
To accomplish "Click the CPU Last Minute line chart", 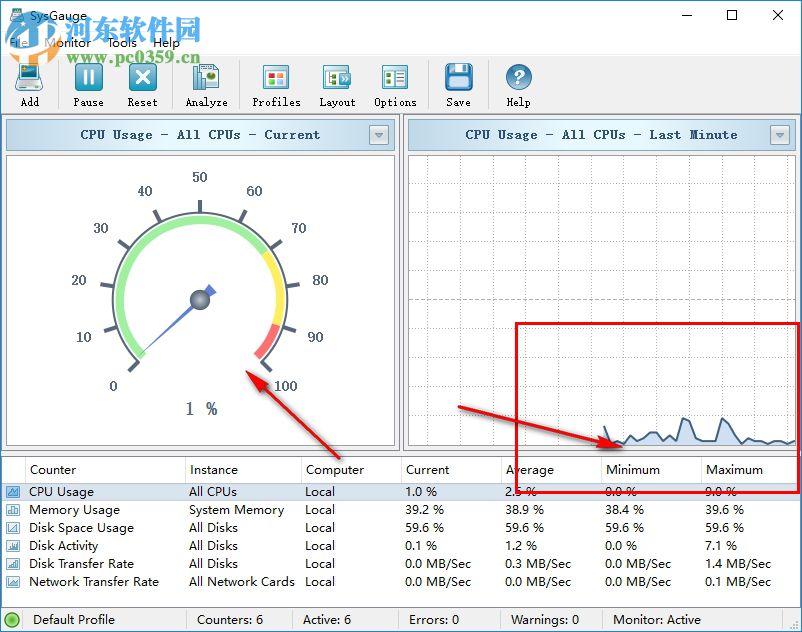I will point(602,301).
